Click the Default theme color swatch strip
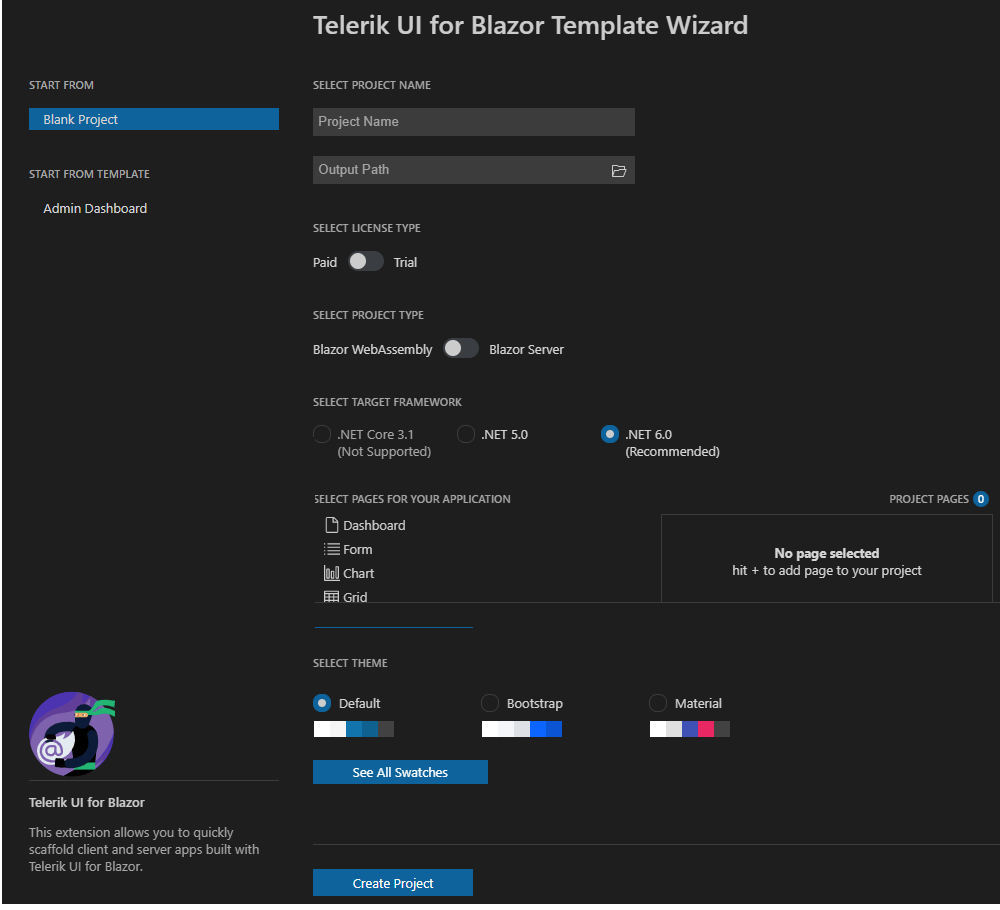1000x910 pixels. click(x=354, y=729)
